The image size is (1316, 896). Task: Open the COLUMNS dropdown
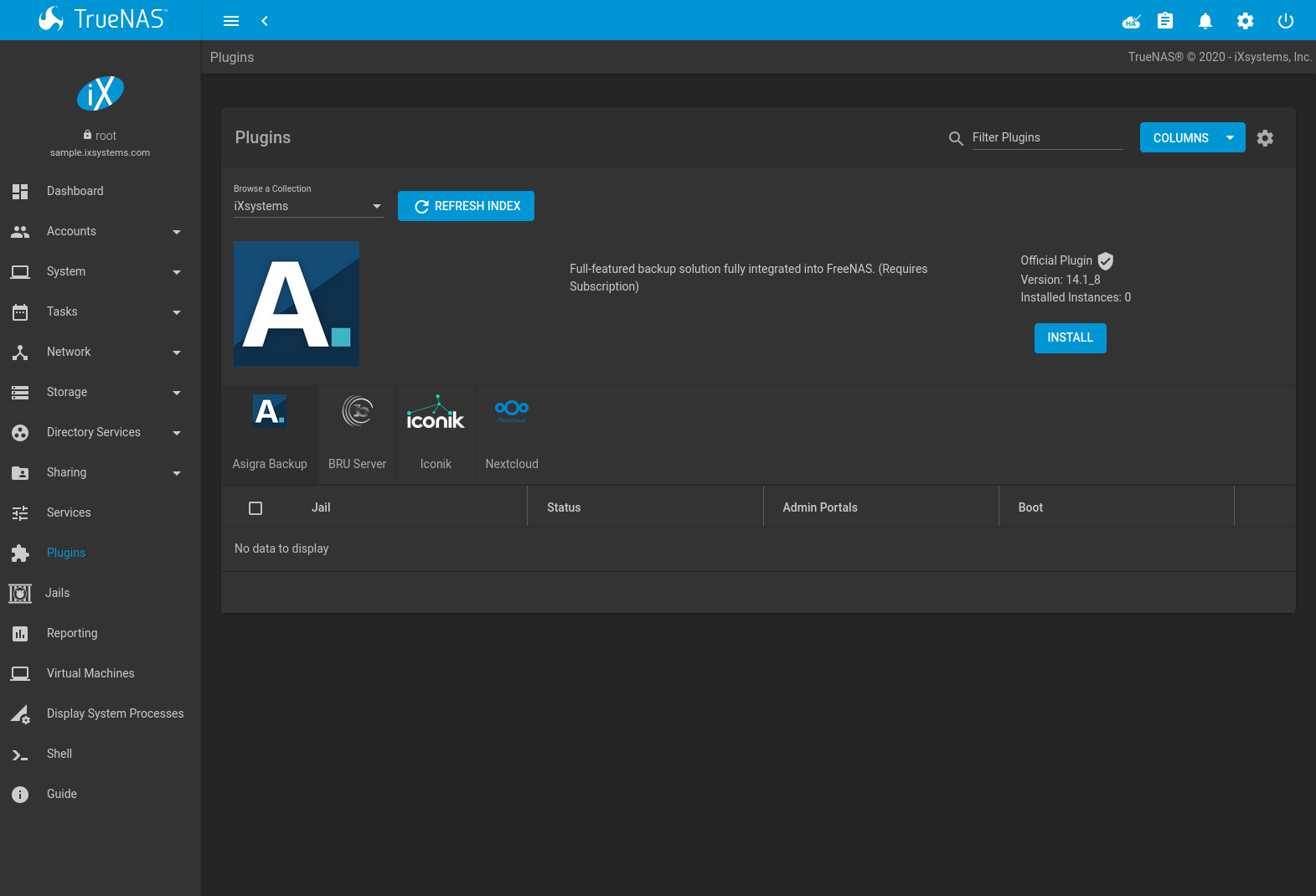1192,138
